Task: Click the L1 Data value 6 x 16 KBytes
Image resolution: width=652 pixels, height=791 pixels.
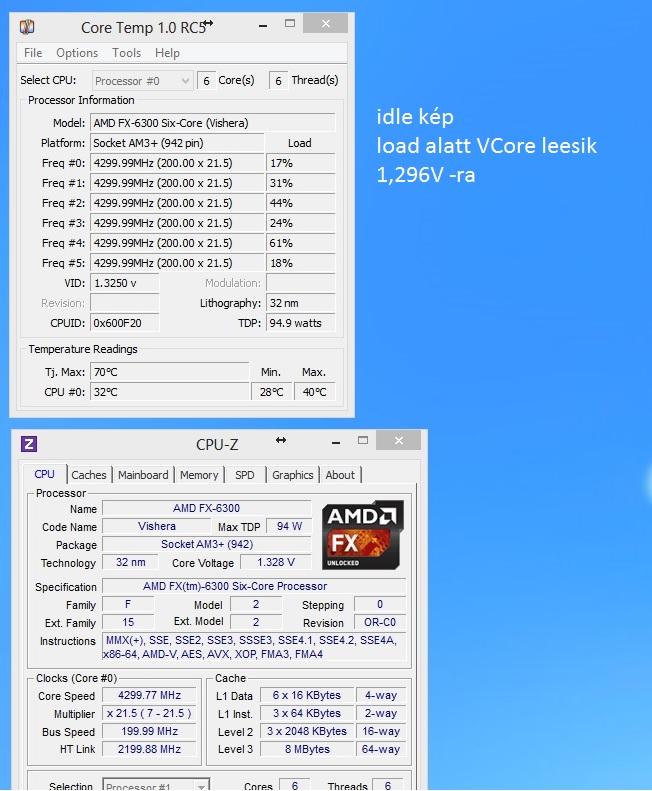Action: 307,696
